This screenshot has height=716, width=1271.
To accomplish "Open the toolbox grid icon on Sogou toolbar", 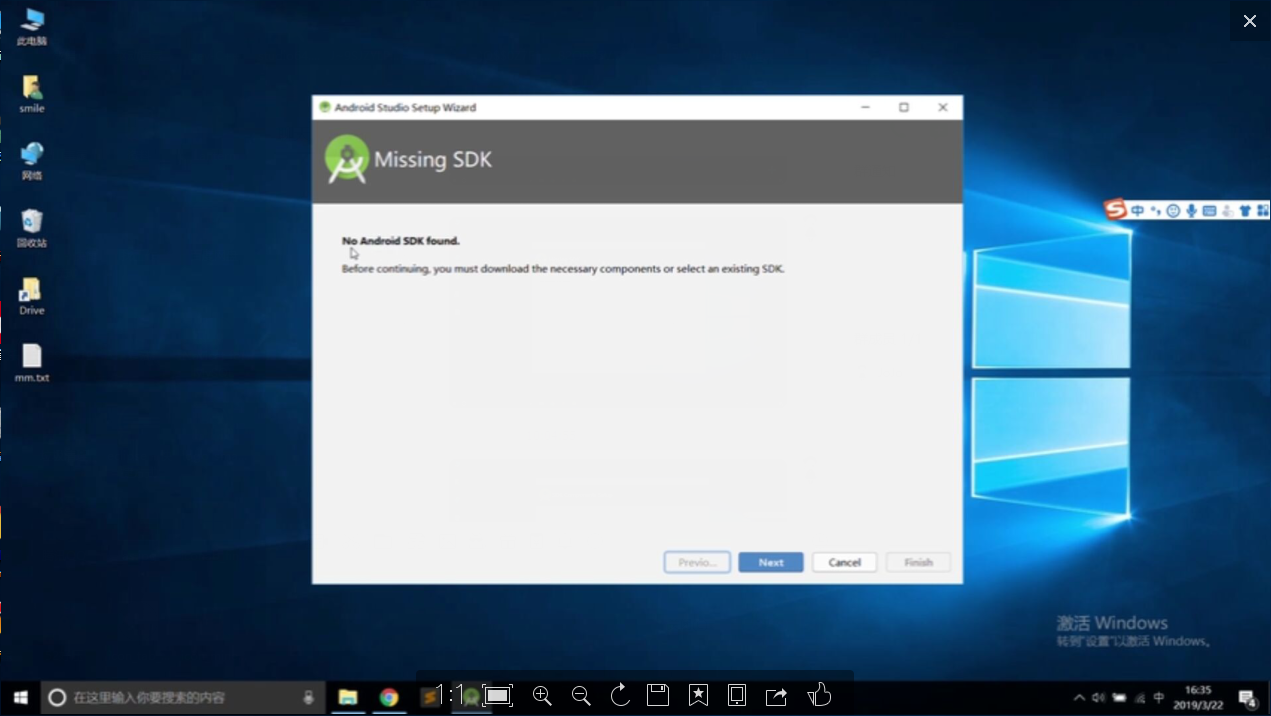I will (1263, 211).
